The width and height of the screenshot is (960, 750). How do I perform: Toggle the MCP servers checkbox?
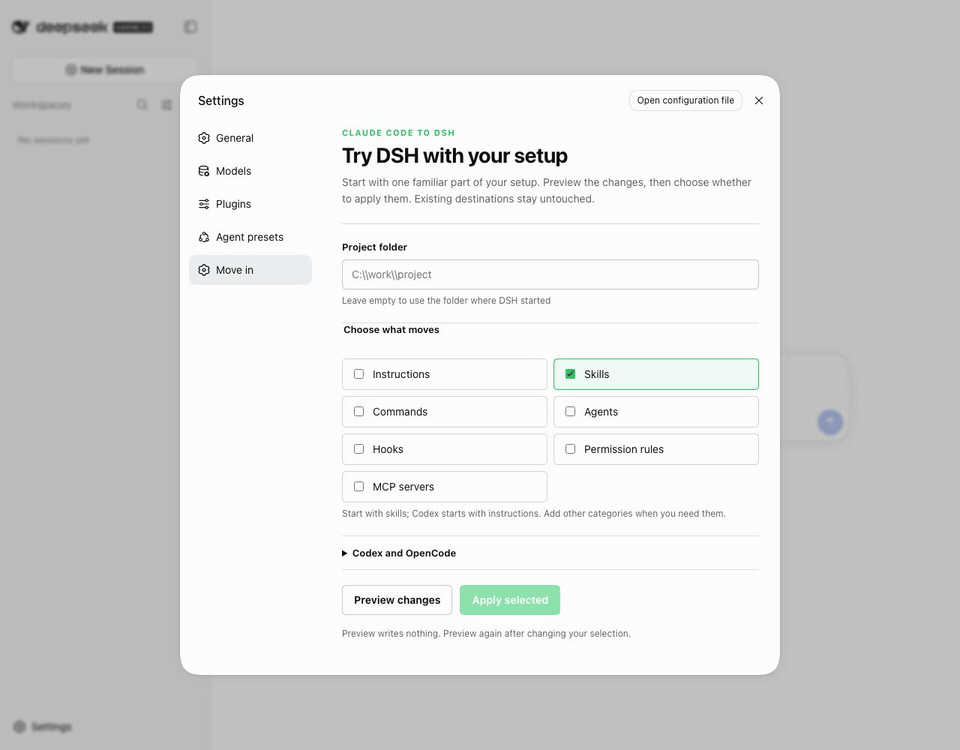[x=359, y=487]
